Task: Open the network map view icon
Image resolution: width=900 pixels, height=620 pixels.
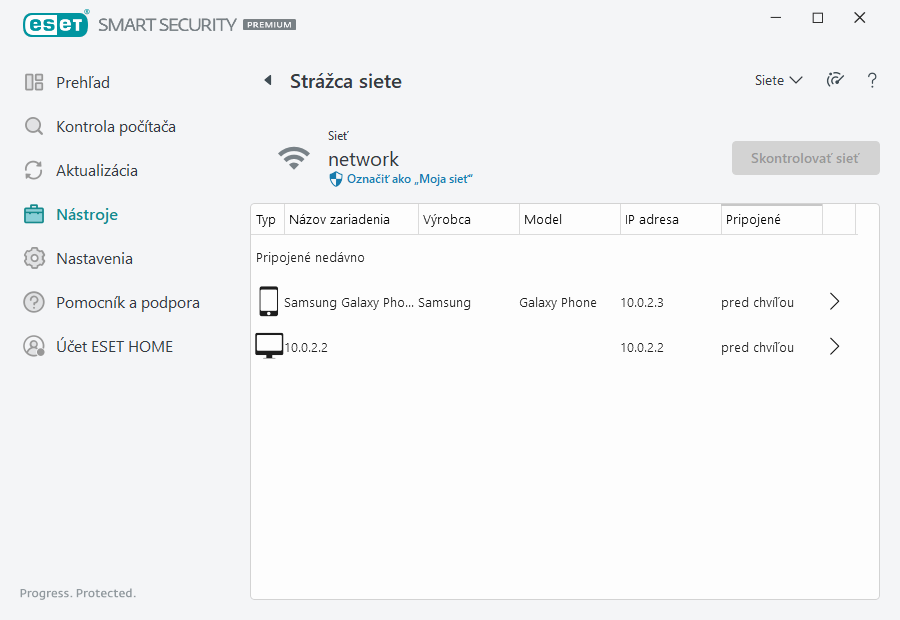Action: pos(835,80)
